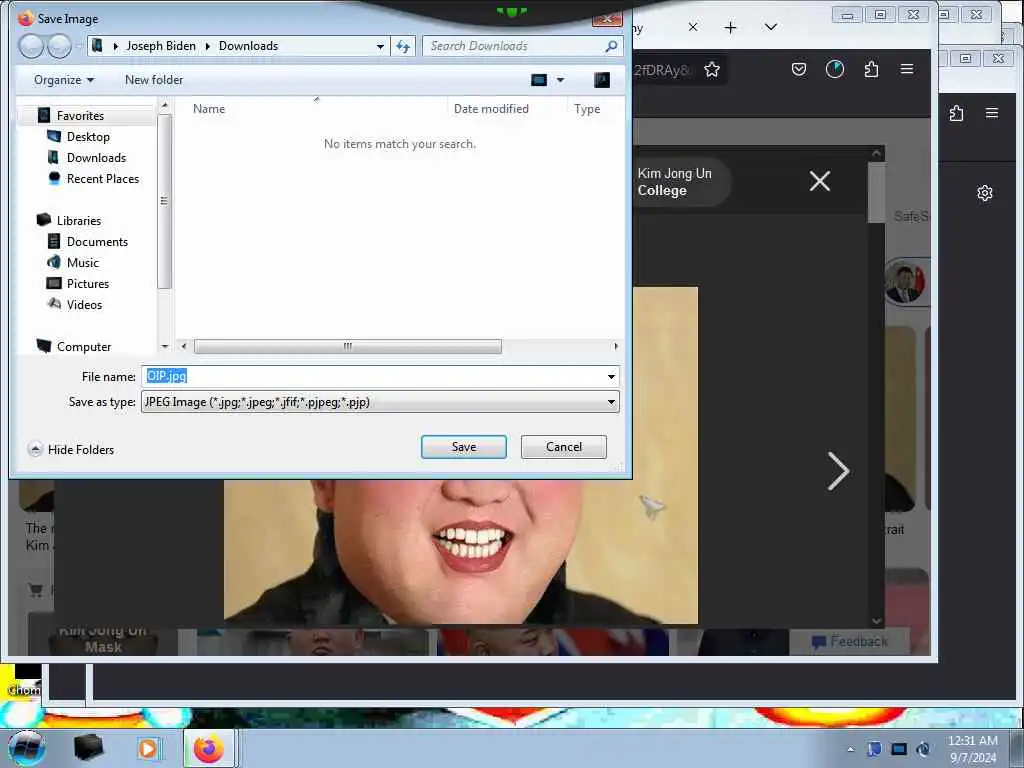Select Music library
The width and height of the screenshot is (1024, 768).
click(x=82, y=263)
